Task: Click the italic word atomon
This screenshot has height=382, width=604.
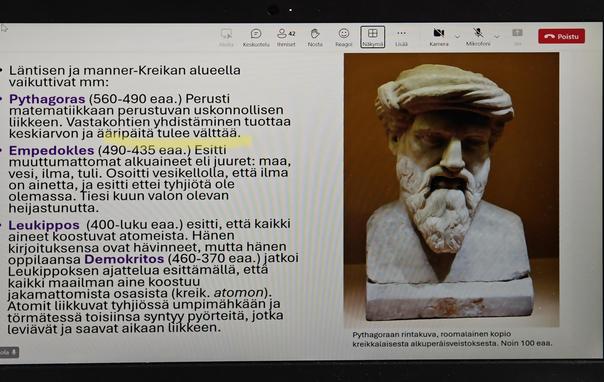Action: pos(239,293)
